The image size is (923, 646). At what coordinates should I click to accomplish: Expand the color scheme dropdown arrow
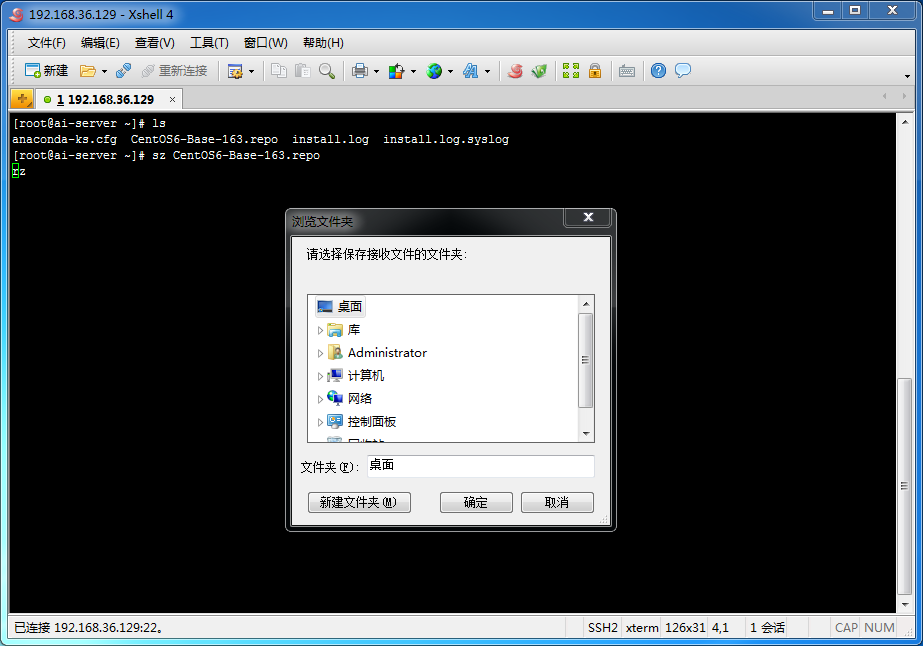[x=413, y=71]
